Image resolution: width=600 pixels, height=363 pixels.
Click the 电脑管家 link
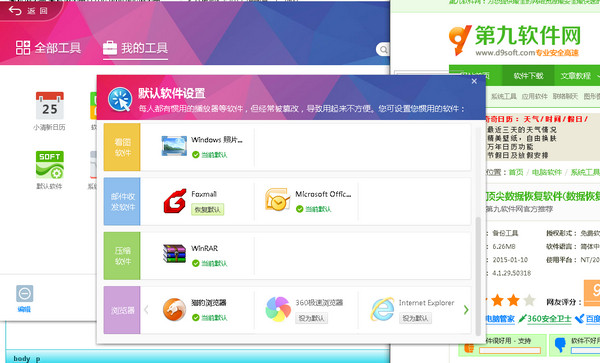click(x=500, y=319)
